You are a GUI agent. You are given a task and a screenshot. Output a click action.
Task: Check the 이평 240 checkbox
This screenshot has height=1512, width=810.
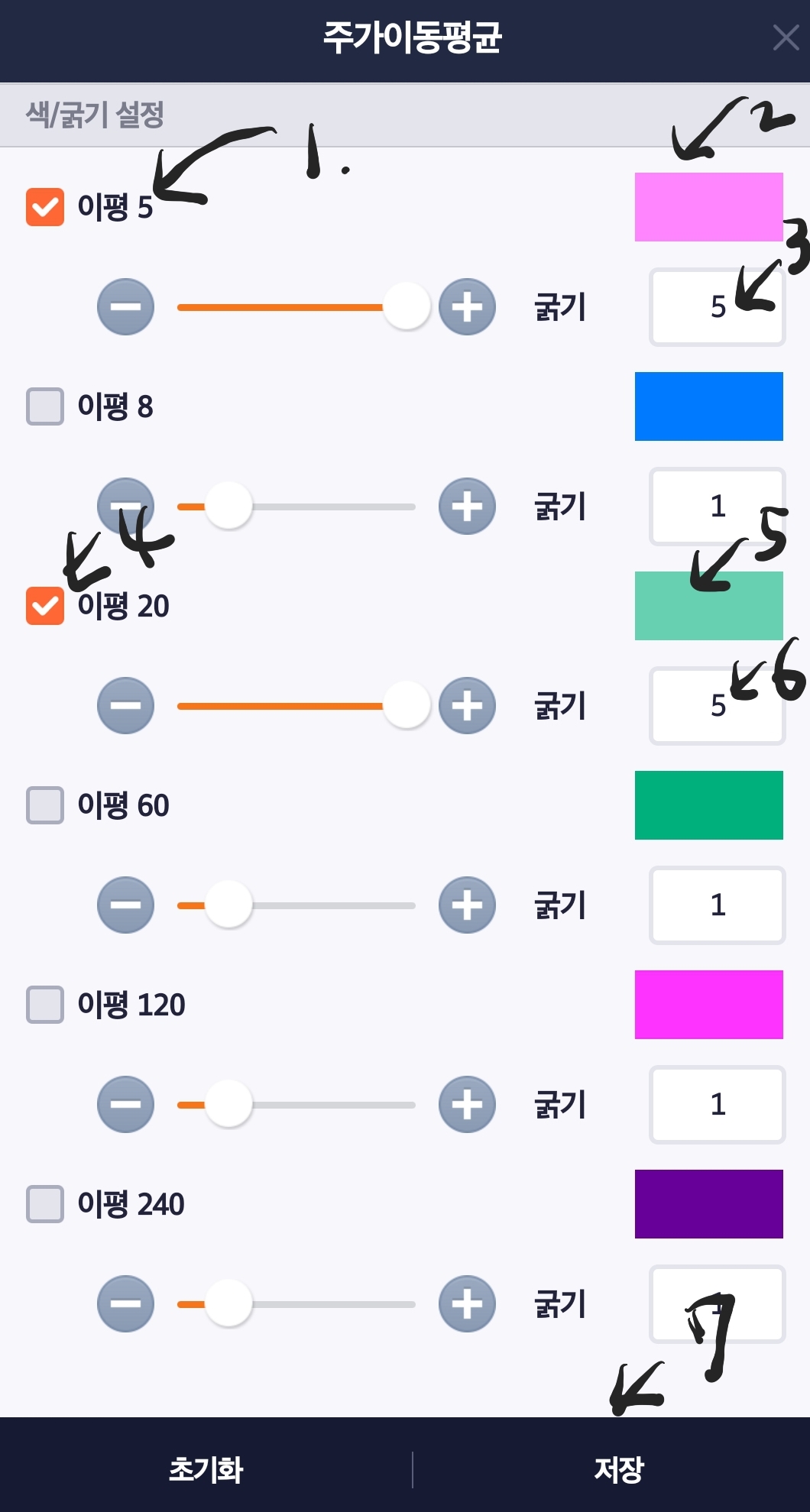click(44, 1203)
